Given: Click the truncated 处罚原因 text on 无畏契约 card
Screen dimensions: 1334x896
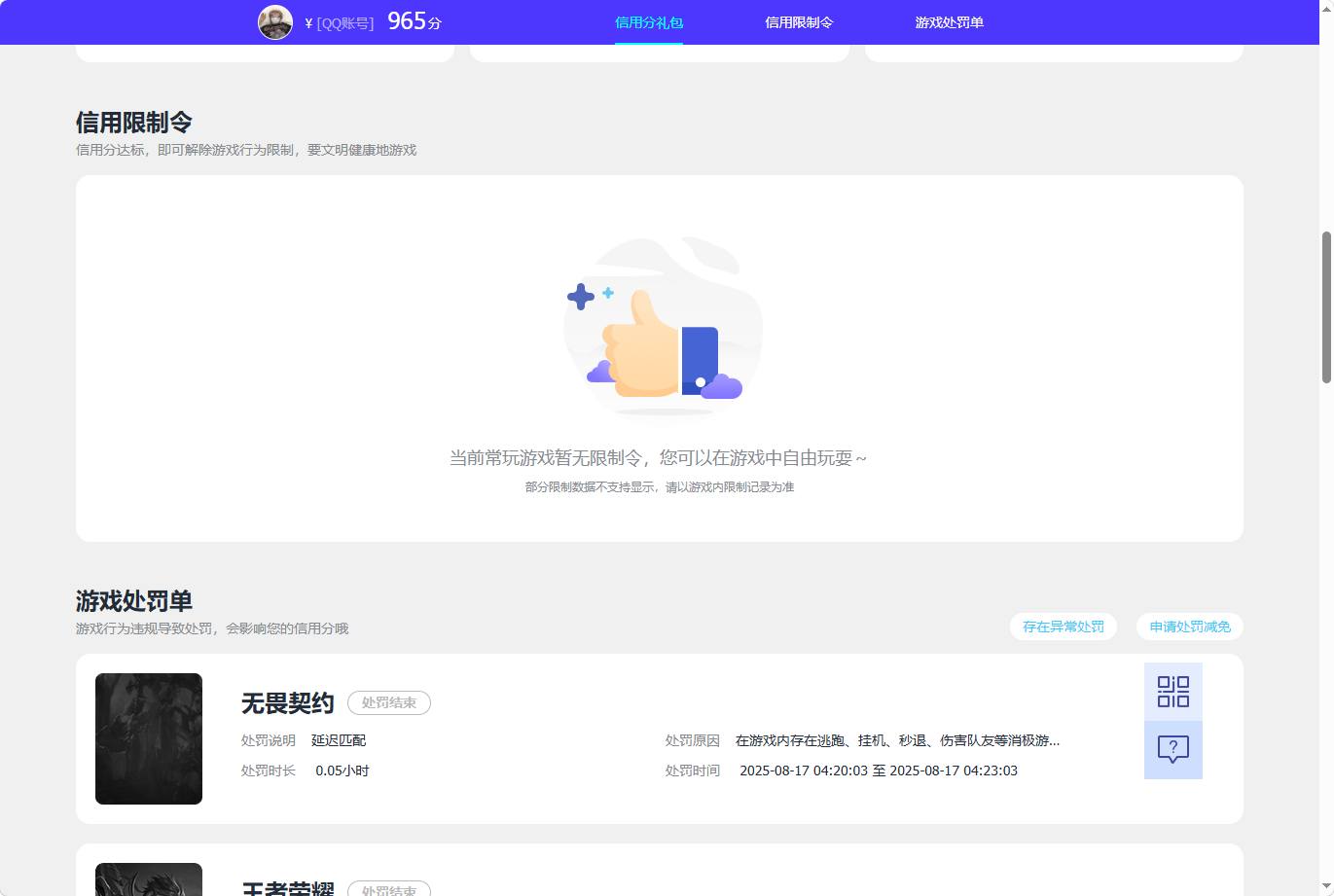Looking at the screenshot, I should coord(897,740).
